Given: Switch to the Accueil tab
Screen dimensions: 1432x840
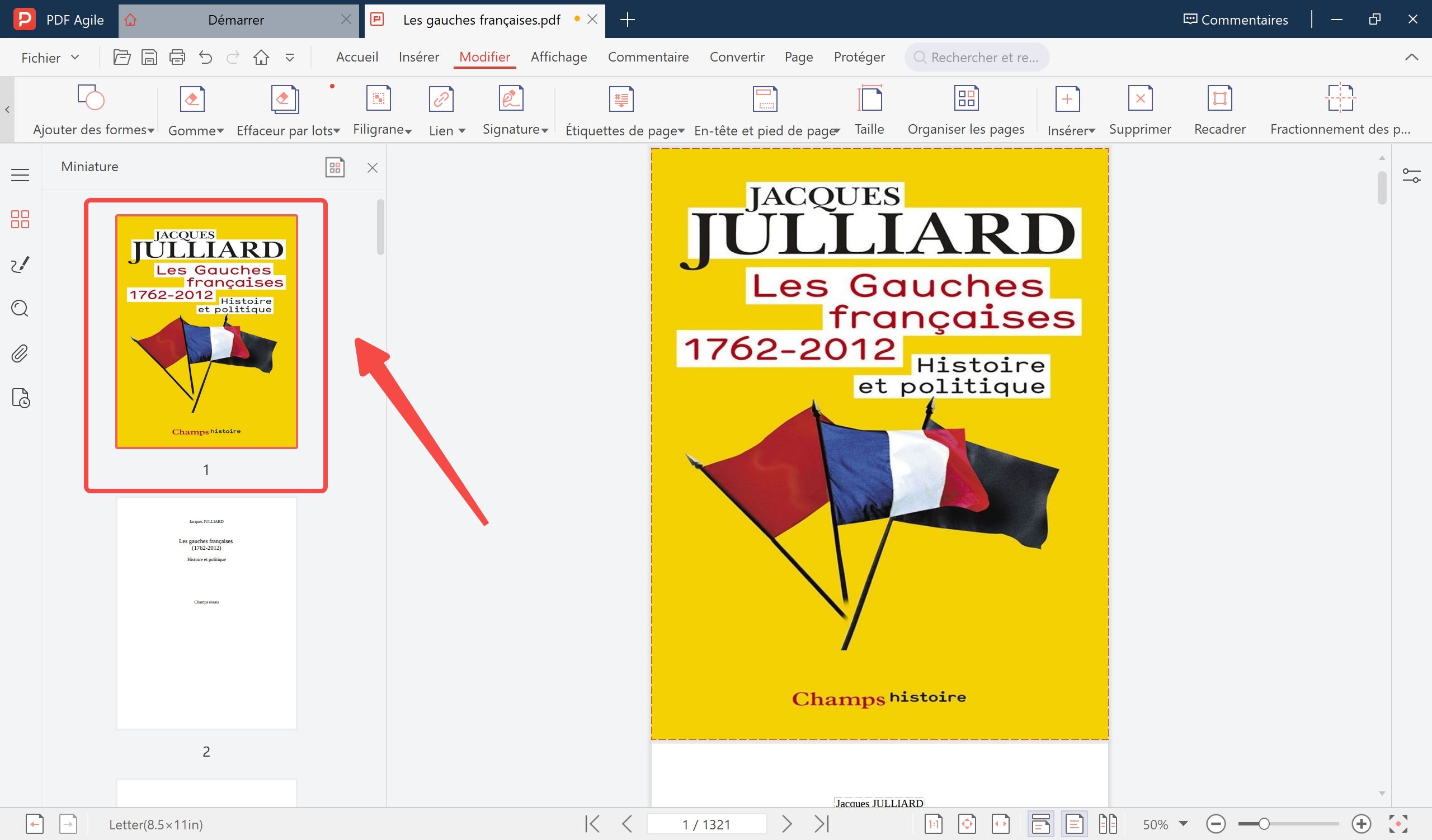Looking at the screenshot, I should pos(357,57).
